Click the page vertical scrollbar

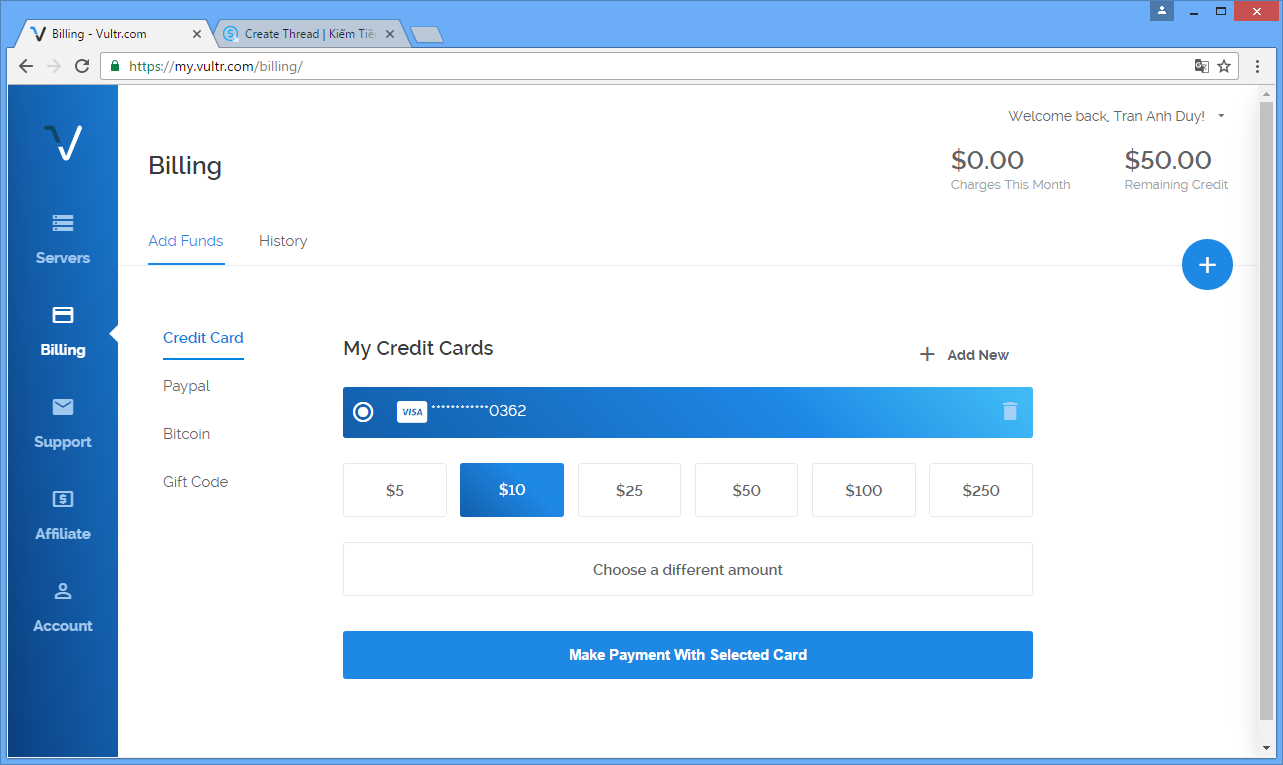click(1267, 410)
